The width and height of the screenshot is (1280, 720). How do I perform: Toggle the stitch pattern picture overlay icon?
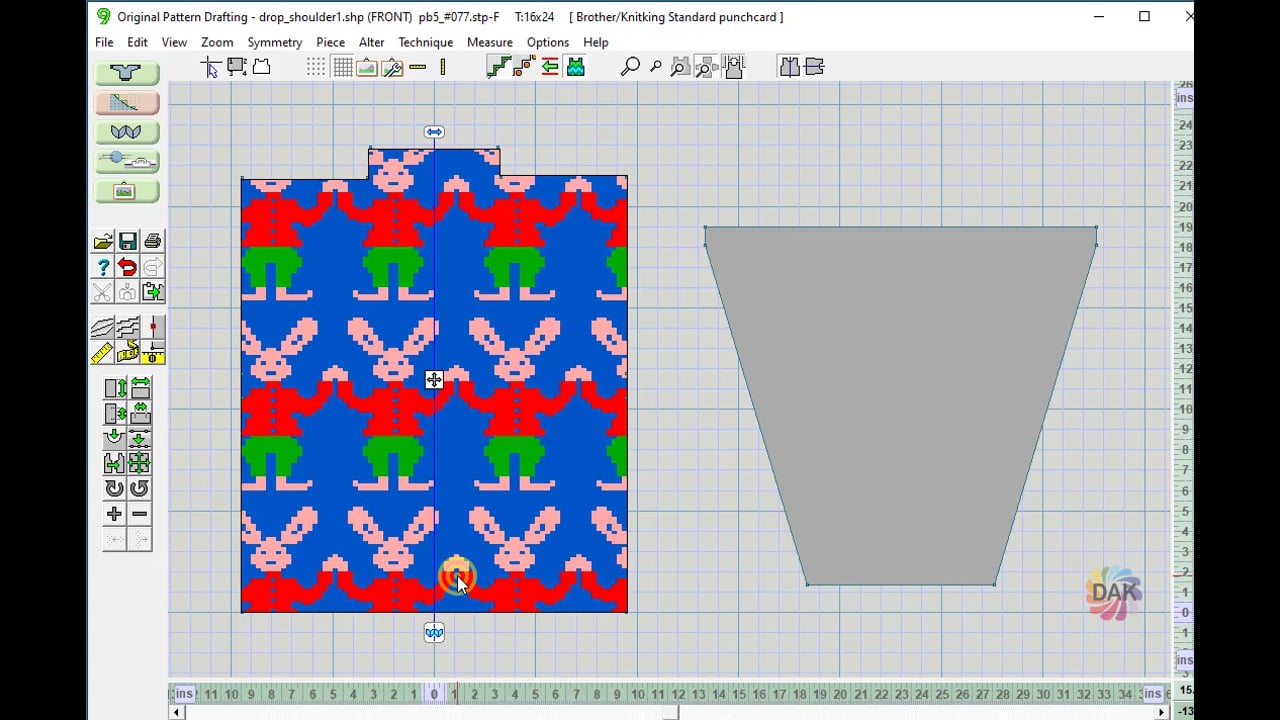(x=367, y=67)
